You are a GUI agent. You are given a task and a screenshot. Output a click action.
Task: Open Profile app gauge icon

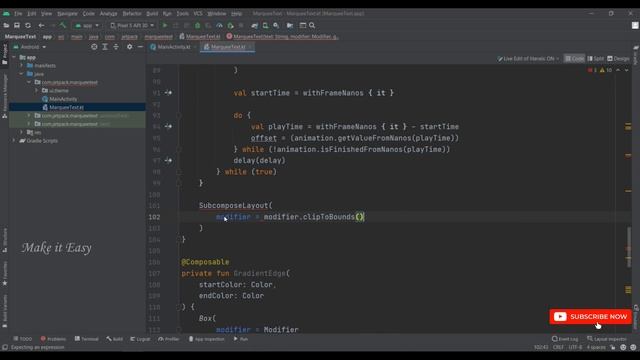pos(219,25)
